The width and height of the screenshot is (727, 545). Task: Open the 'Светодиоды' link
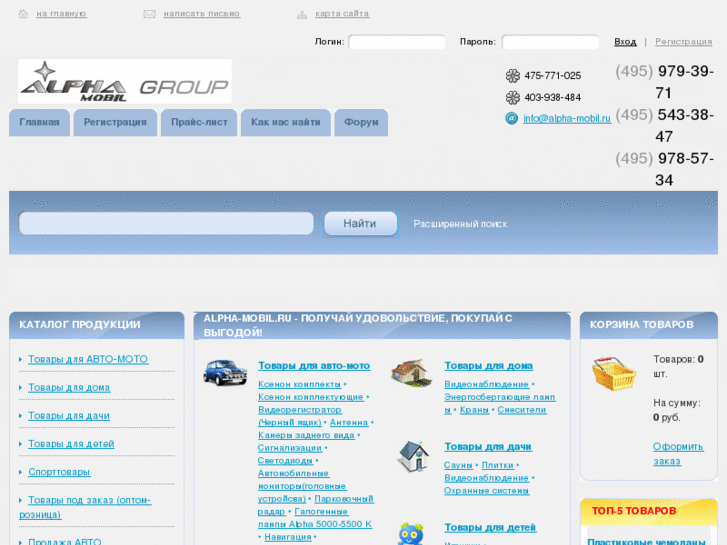(x=285, y=461)
